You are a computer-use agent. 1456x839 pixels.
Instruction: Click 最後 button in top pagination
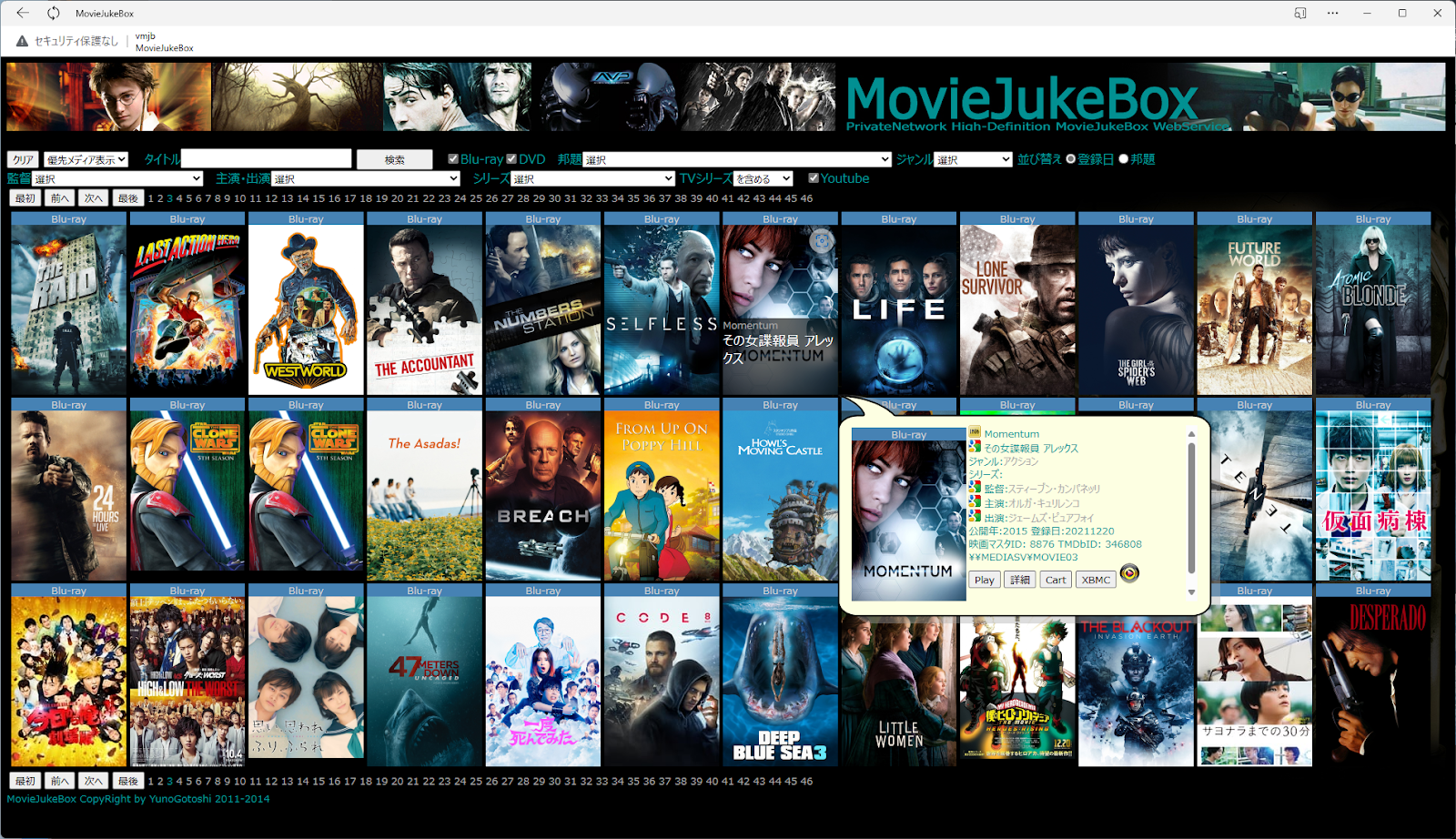128,197
